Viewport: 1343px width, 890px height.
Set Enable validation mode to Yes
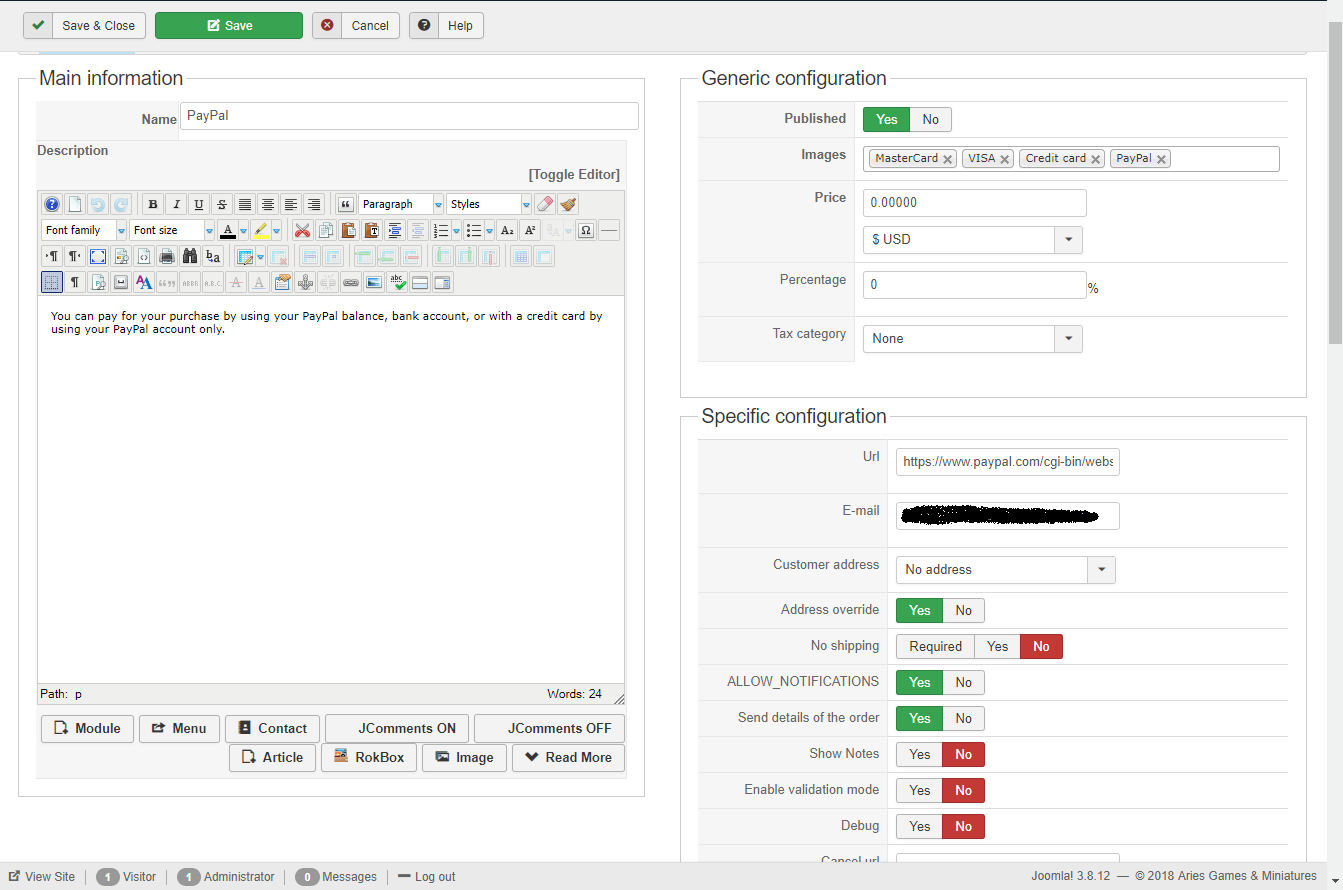(920, 790)
